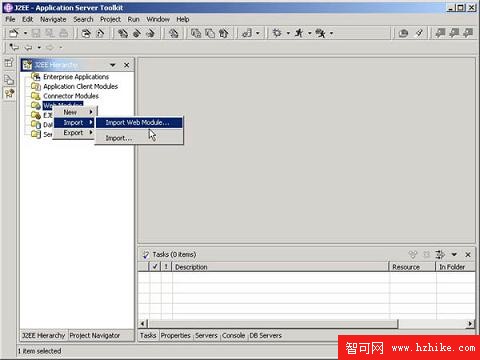Click the Save toolbar icon

(x=36, y=33)
